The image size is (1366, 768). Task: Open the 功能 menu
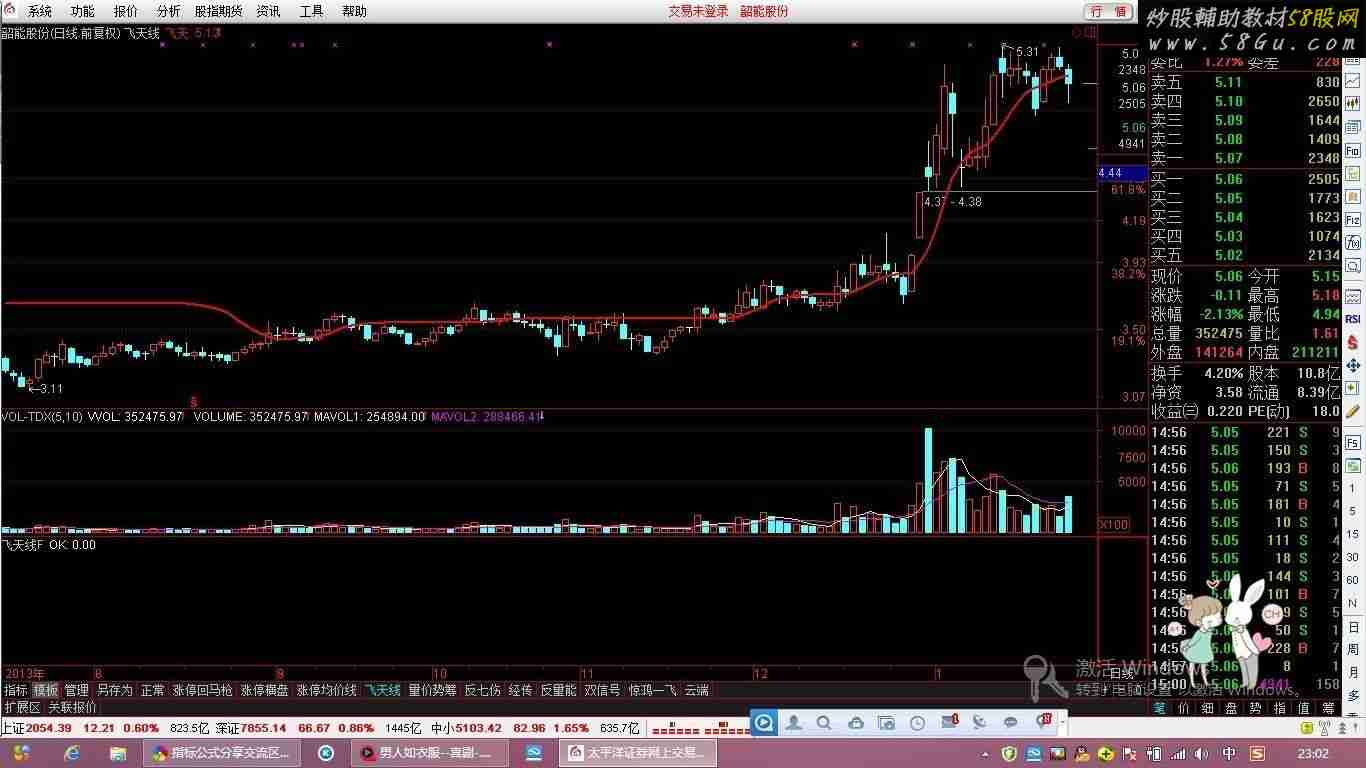(x=82, y=11)
